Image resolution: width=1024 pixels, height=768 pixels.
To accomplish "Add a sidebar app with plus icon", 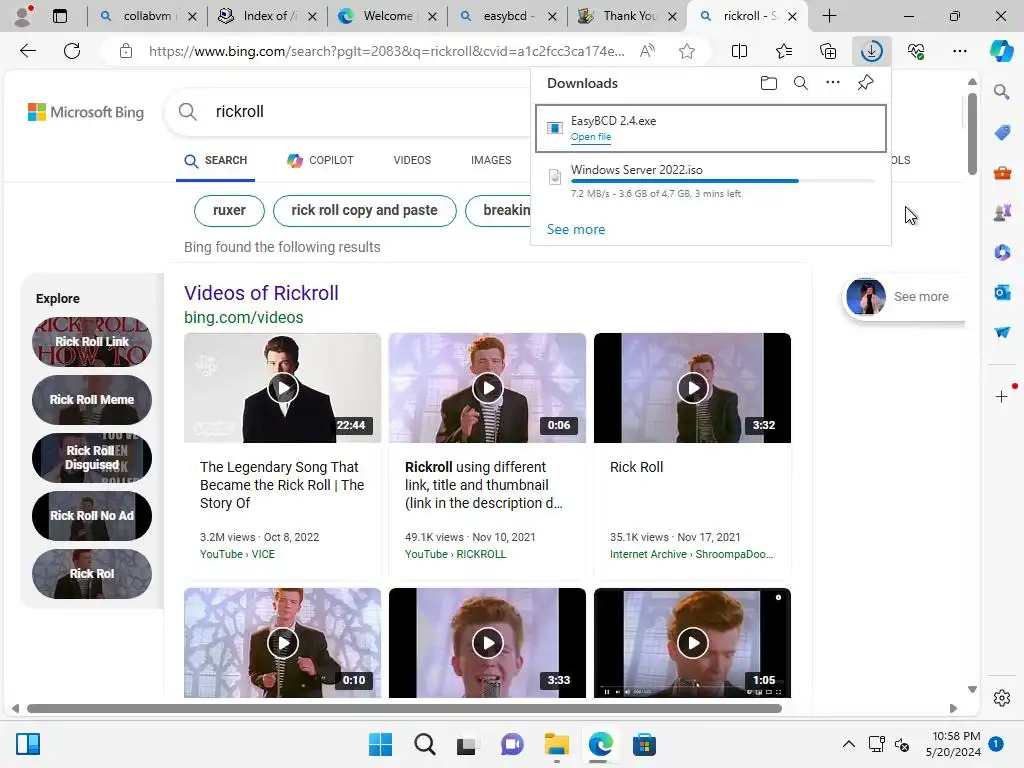I will (x=1002, y=396).
